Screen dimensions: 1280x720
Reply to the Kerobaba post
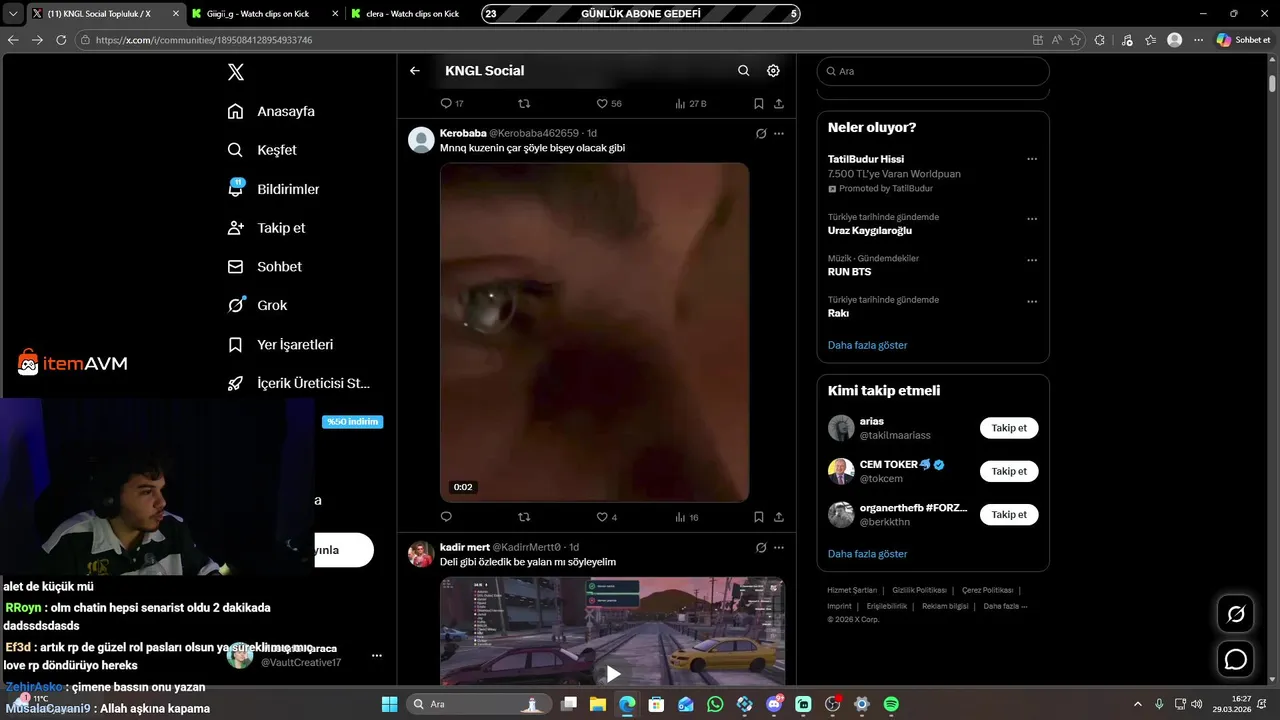click(446, 517)
